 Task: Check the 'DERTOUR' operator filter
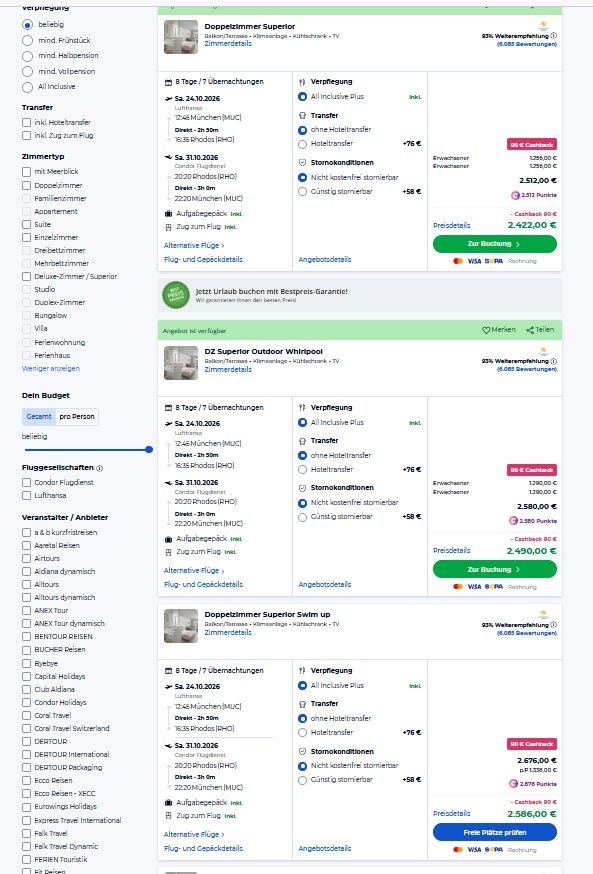pos(26,741)
